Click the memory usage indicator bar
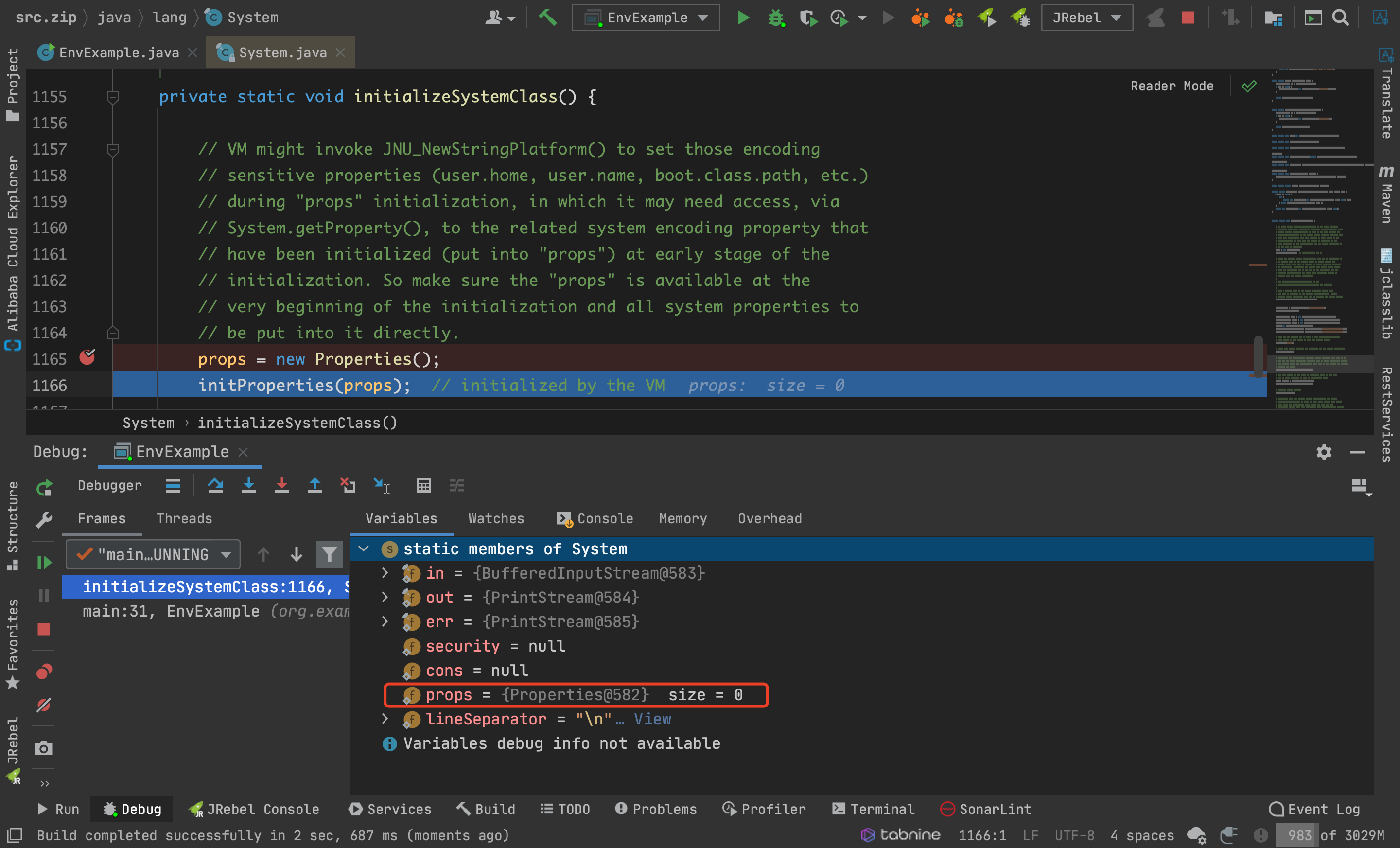1400x848 pixels. pyautogui.click(x=1330, y=835)
